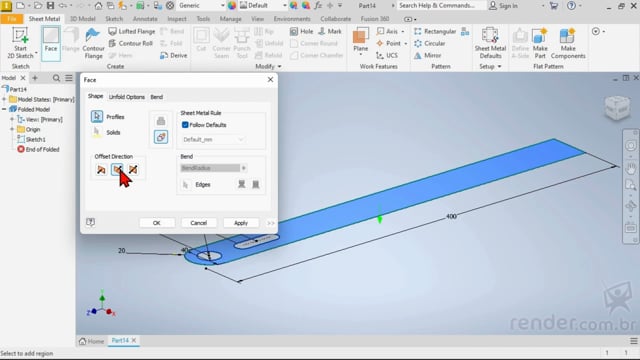The image size is (640, 360).
Task: Open Sheet Metal Defaults
Action: pos(490,43)
